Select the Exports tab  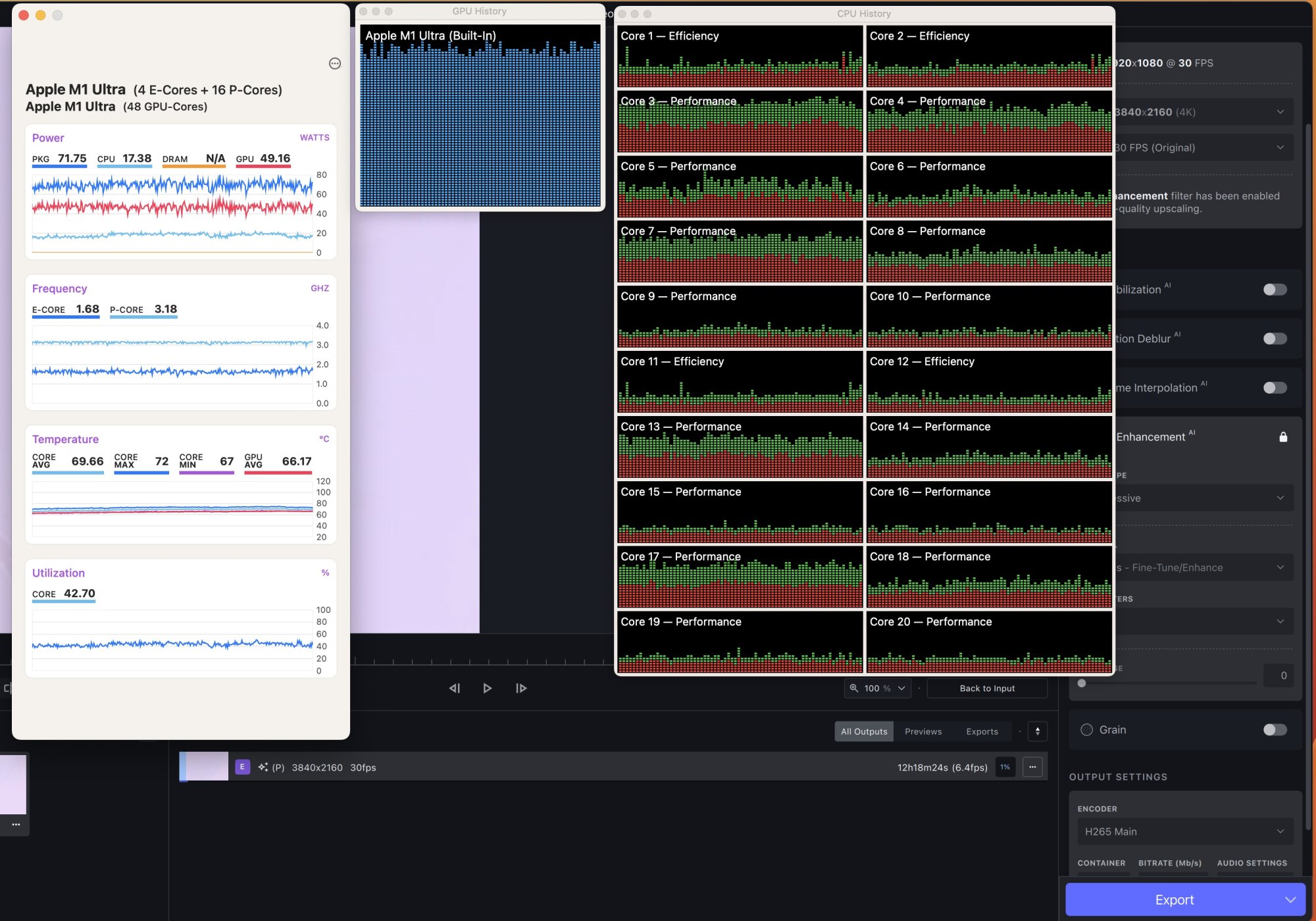tap(982, 731)
